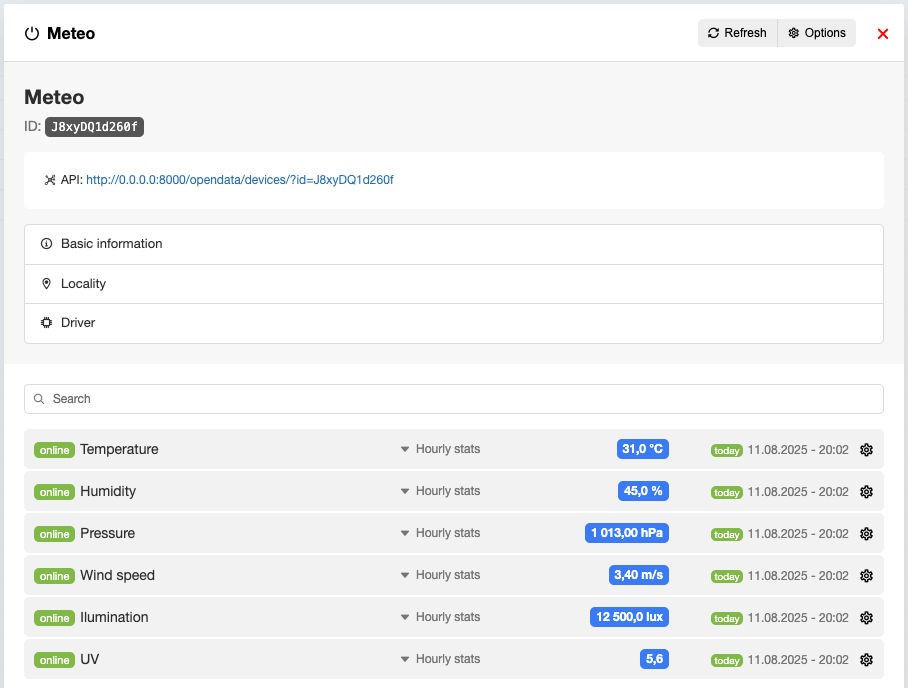Follow the opendata API device link
The height and width of the screenshot is (688, 908).
click(240, 180)
